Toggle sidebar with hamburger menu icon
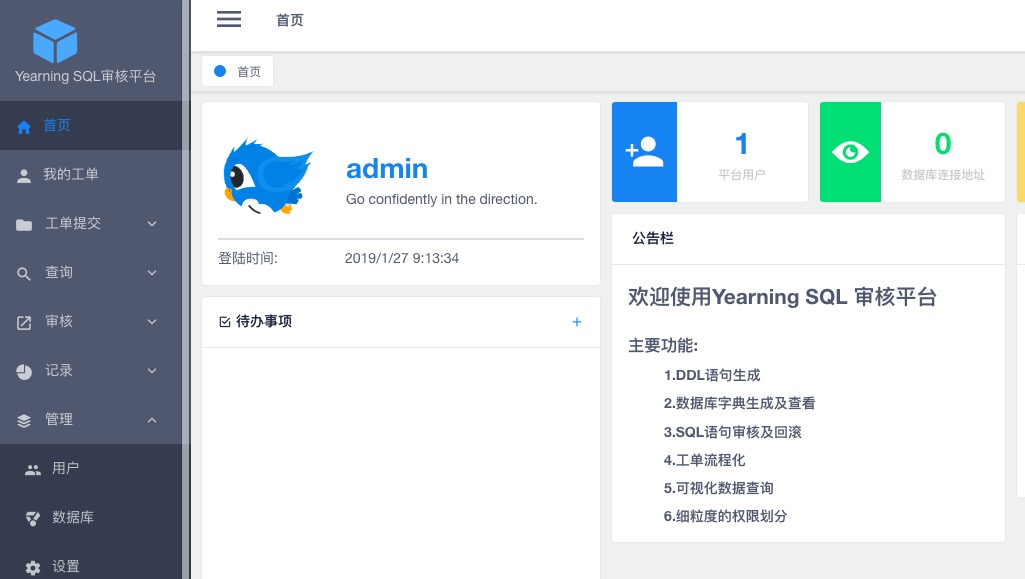This screenshot has width=1025, height=579. pos(229,19)
